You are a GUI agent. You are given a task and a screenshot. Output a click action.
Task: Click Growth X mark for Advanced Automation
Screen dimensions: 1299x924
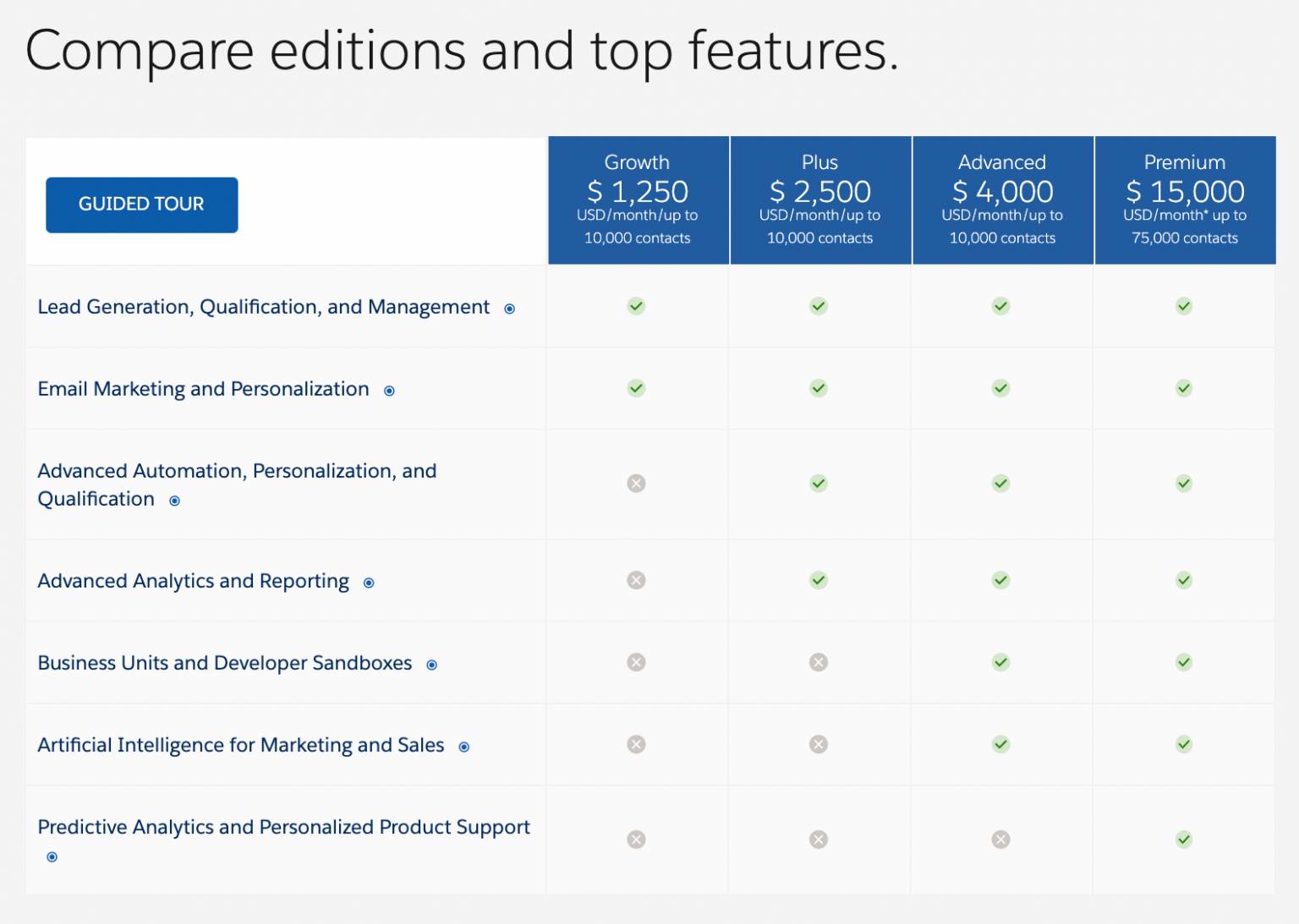click(636, 484)
